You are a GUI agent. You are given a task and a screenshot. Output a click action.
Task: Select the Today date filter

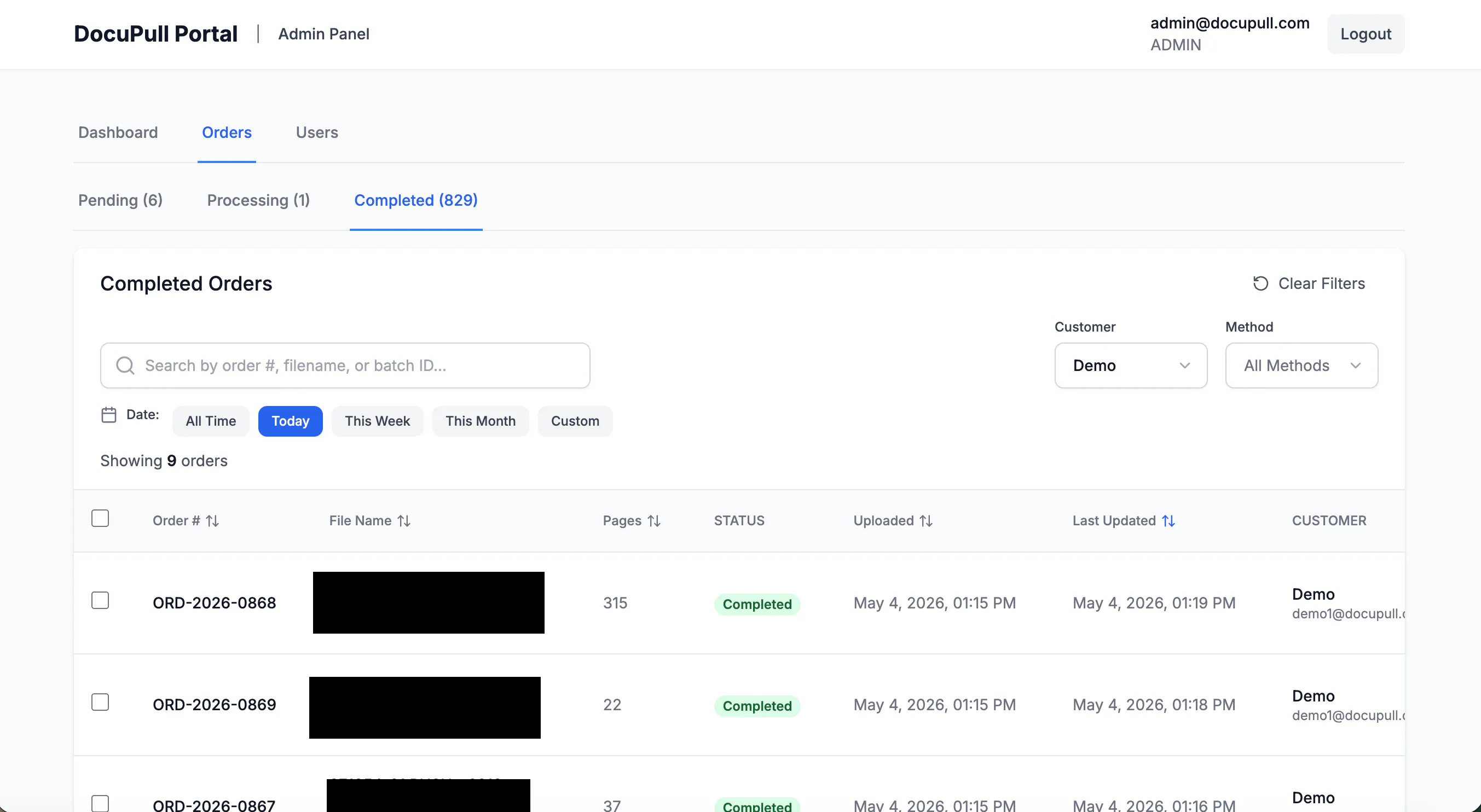290,421
